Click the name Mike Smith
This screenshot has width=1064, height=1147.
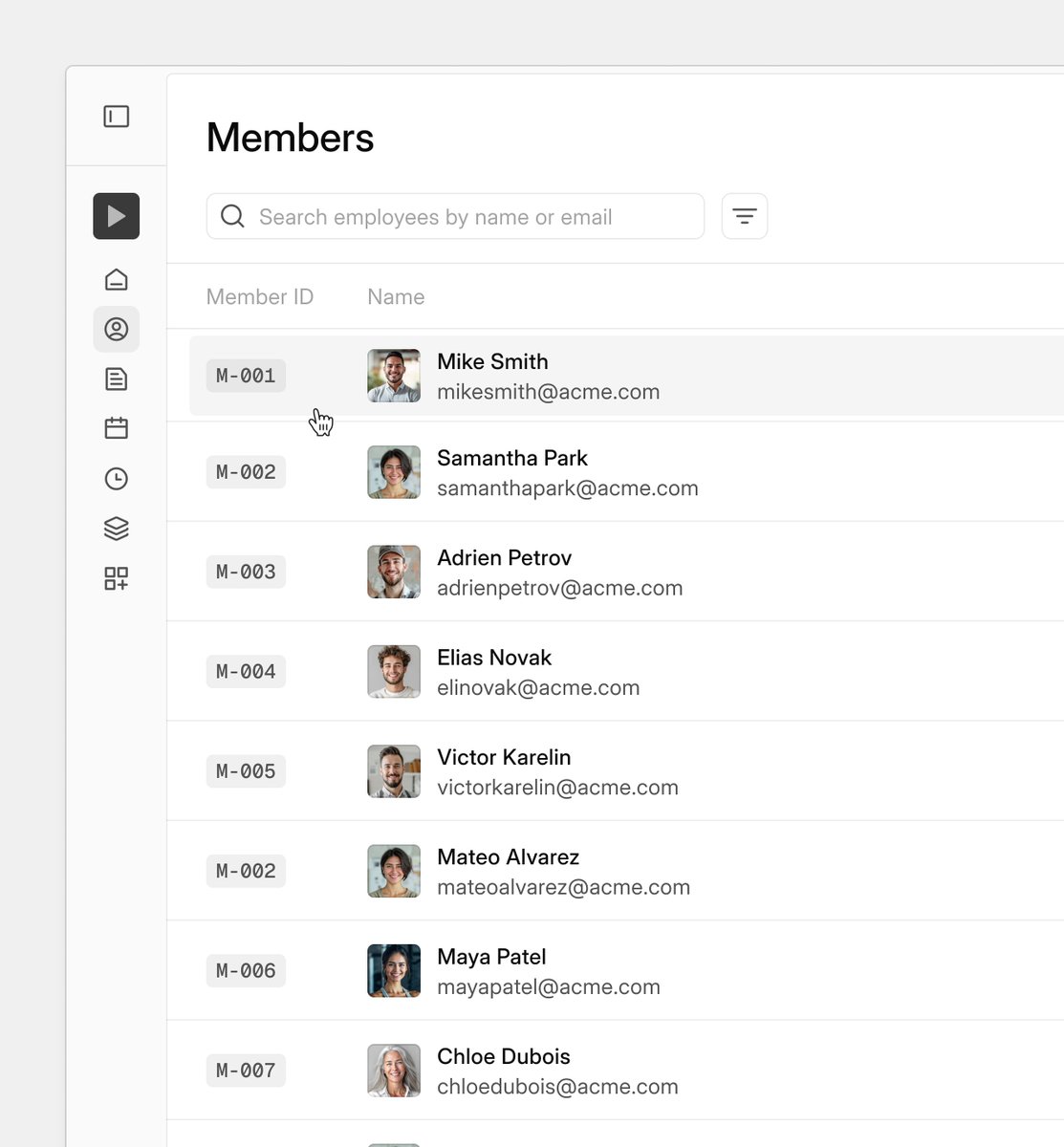coord(492,361)
